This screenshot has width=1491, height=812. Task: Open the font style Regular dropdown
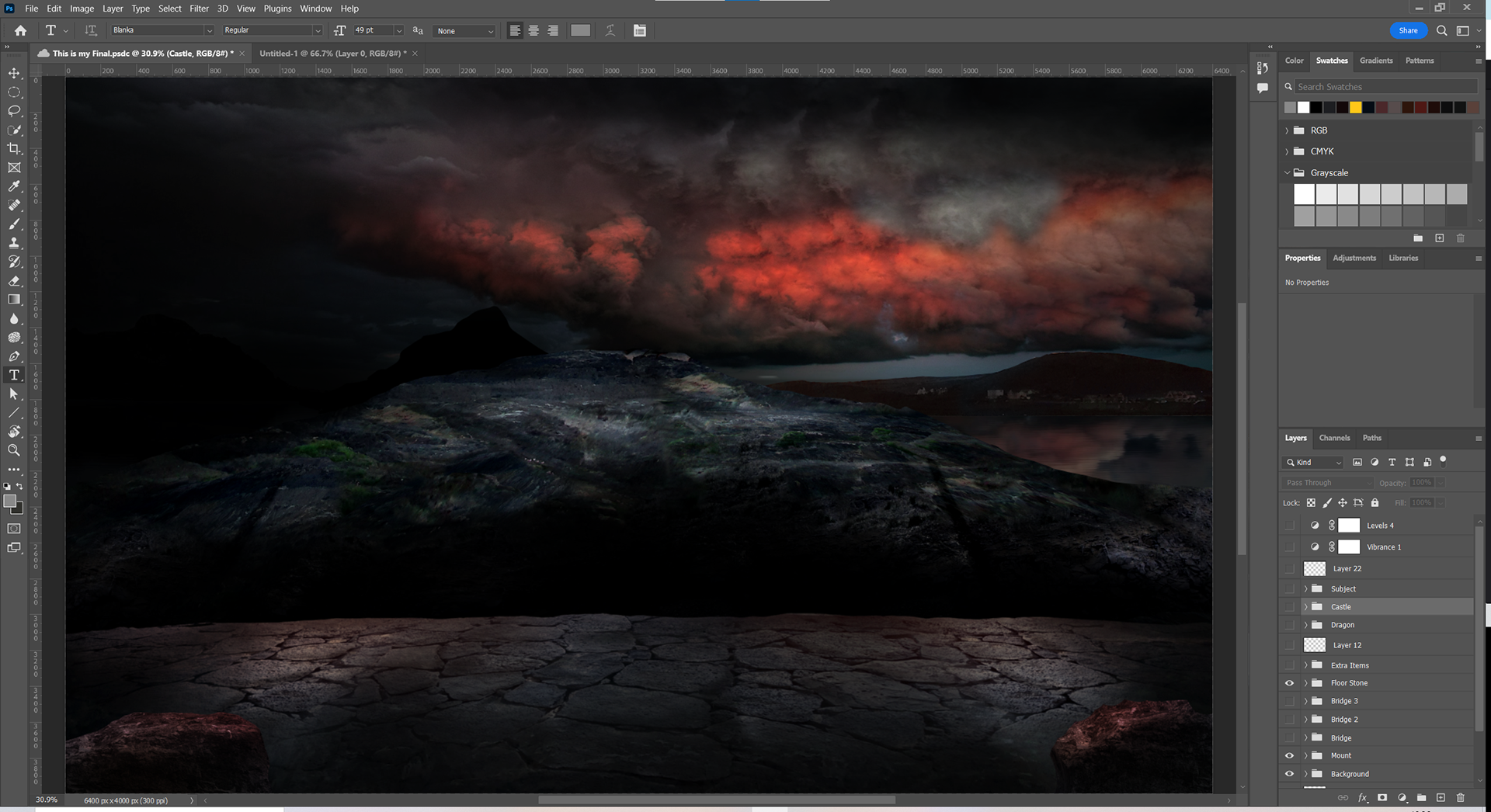pos(318,30)
